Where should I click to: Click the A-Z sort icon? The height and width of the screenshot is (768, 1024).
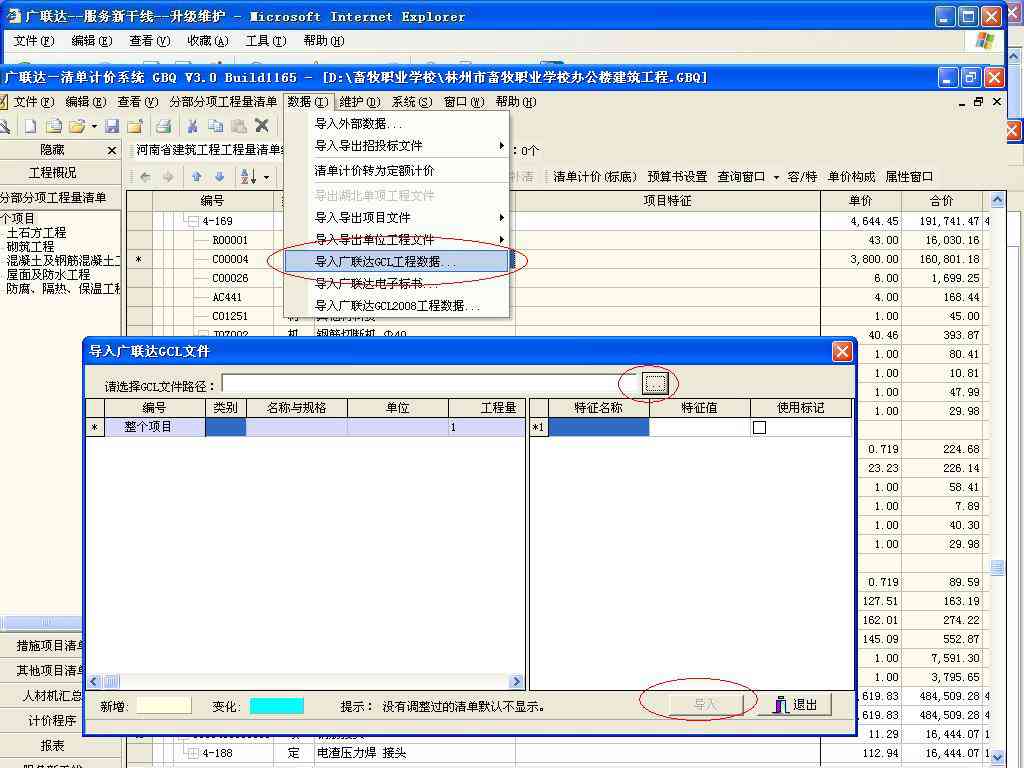coord(248,176)
